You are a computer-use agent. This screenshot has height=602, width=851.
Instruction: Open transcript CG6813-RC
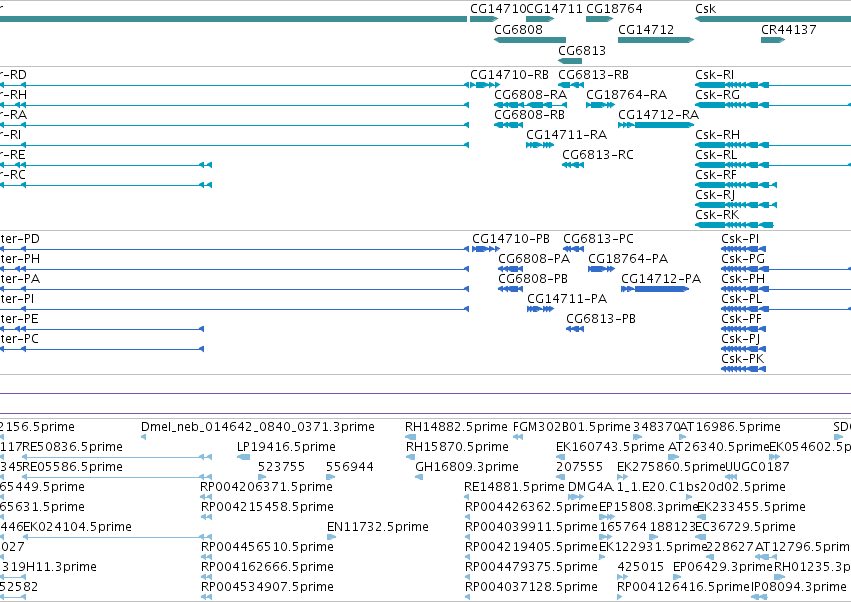[x=598, y=155]
